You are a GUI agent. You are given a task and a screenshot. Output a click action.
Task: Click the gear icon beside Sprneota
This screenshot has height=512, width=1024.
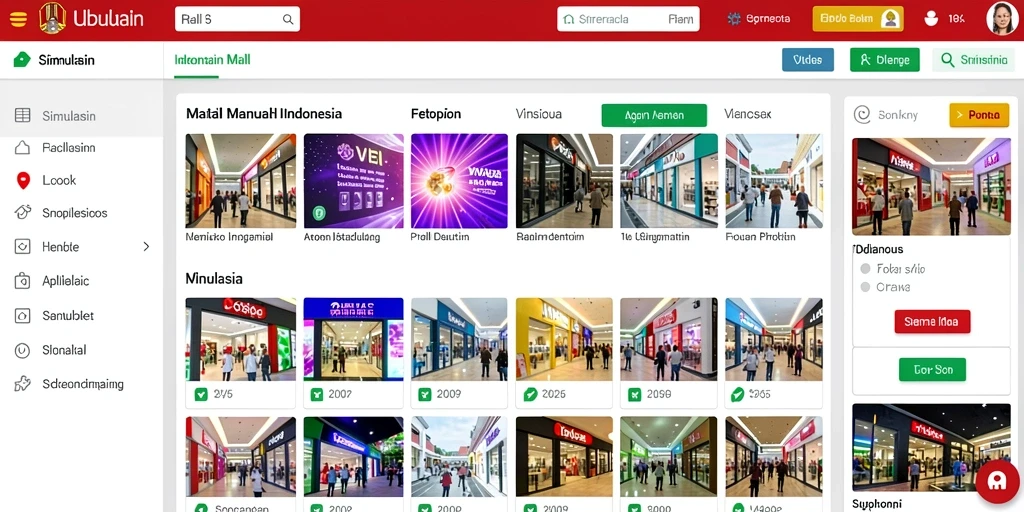[734, 20]
